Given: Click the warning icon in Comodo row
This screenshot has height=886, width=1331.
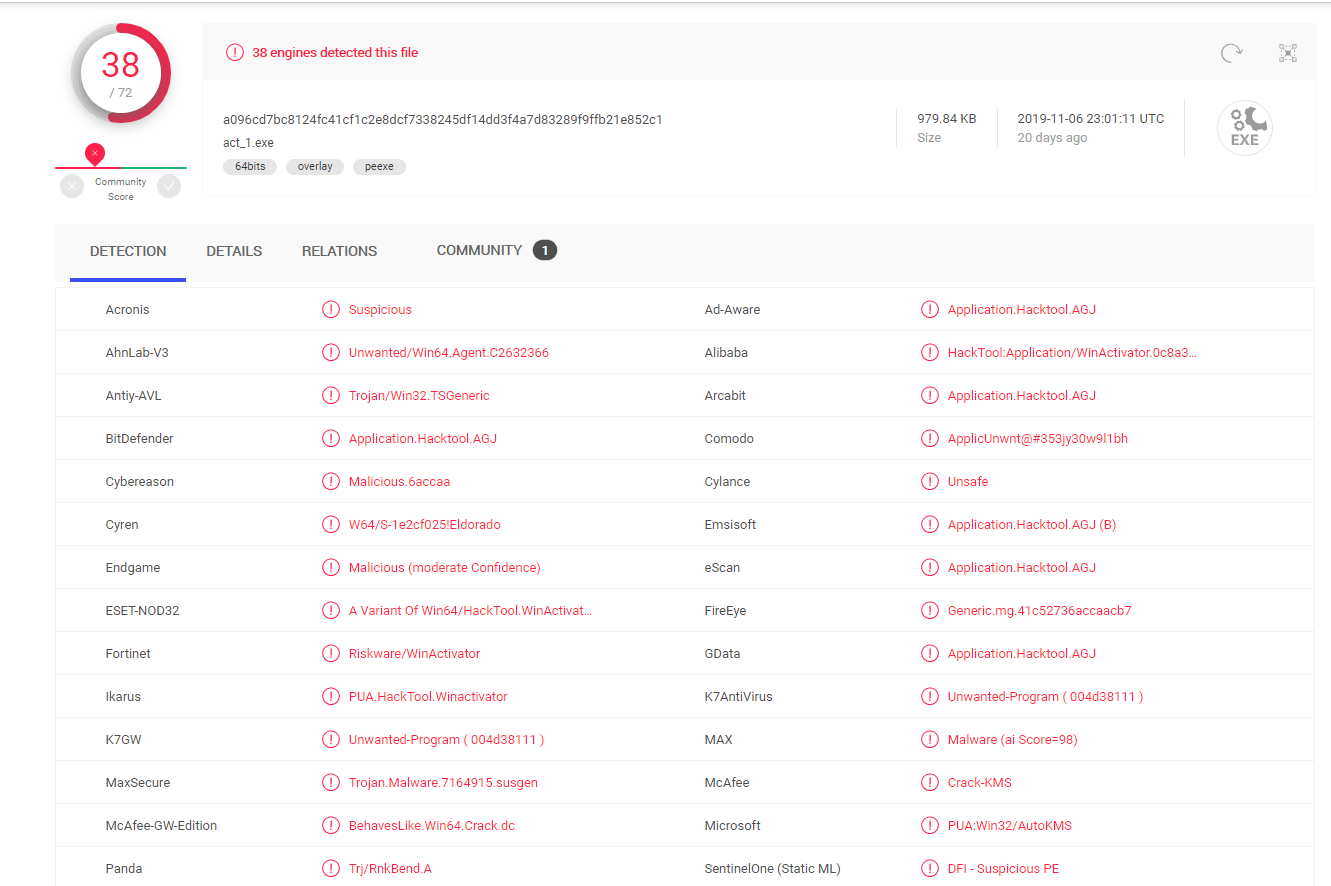Looking at the screenshot, I should tap(930, 438).
